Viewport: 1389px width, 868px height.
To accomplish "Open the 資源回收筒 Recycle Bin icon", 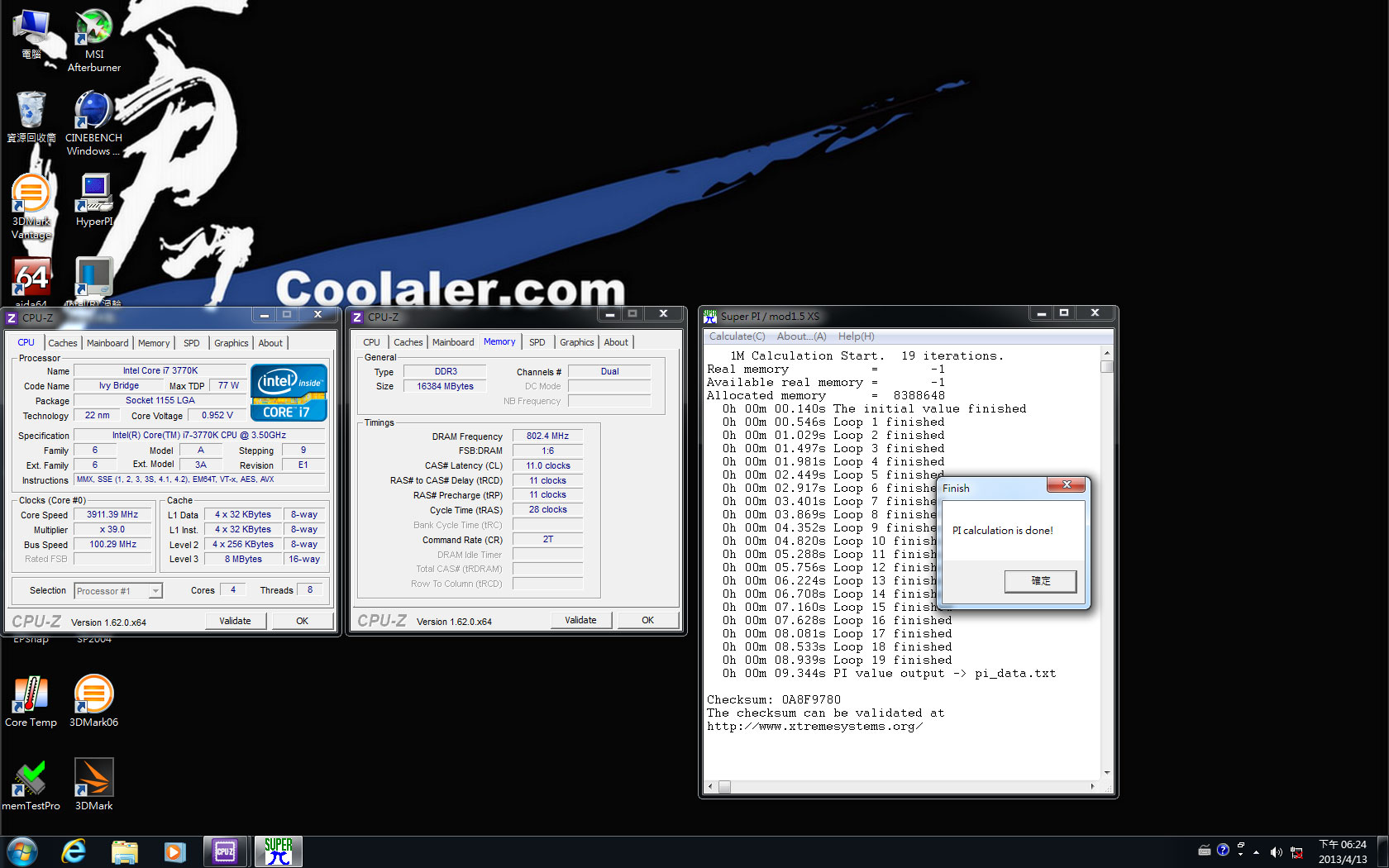I will (31, 117).
